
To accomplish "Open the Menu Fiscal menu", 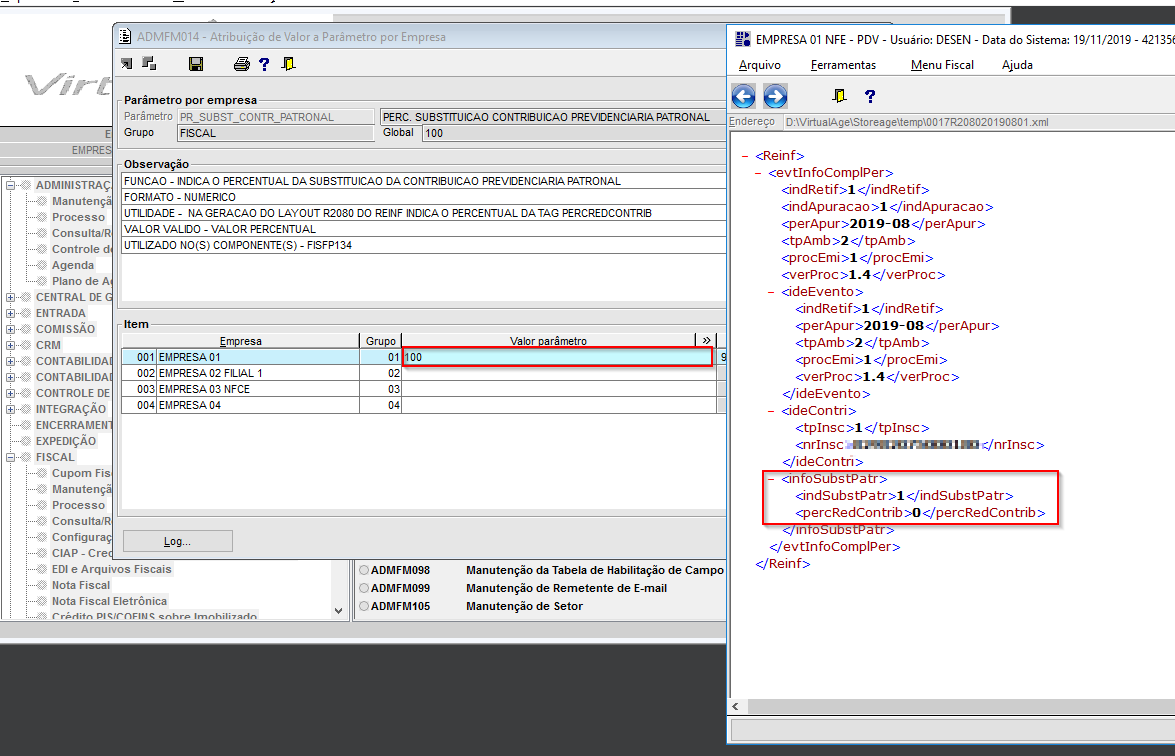I will coord(942,65).
